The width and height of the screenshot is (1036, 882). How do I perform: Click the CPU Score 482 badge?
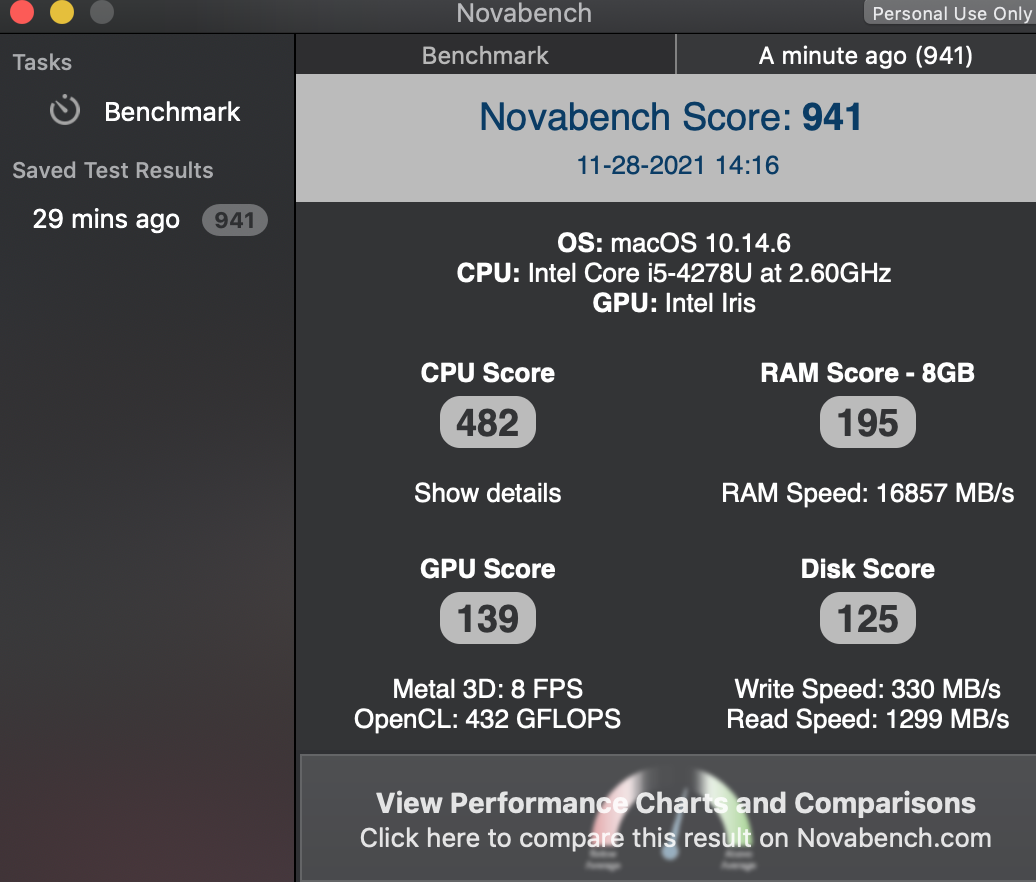(x=488, y=423)
